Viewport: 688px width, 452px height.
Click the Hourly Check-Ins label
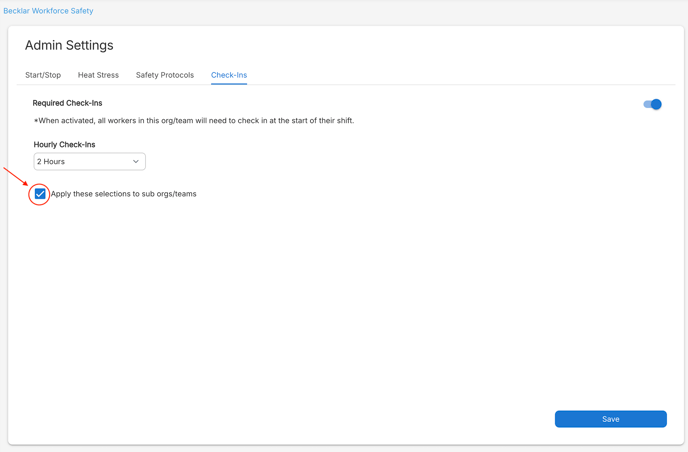(x=64, y=144)
